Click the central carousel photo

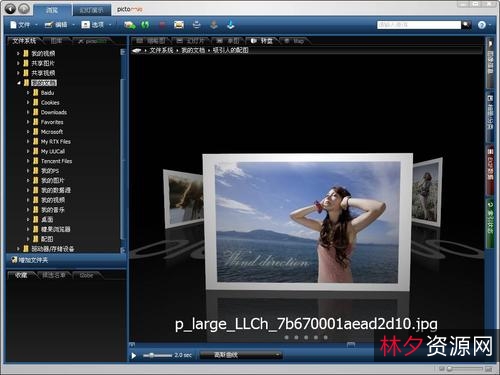point(307,222)
